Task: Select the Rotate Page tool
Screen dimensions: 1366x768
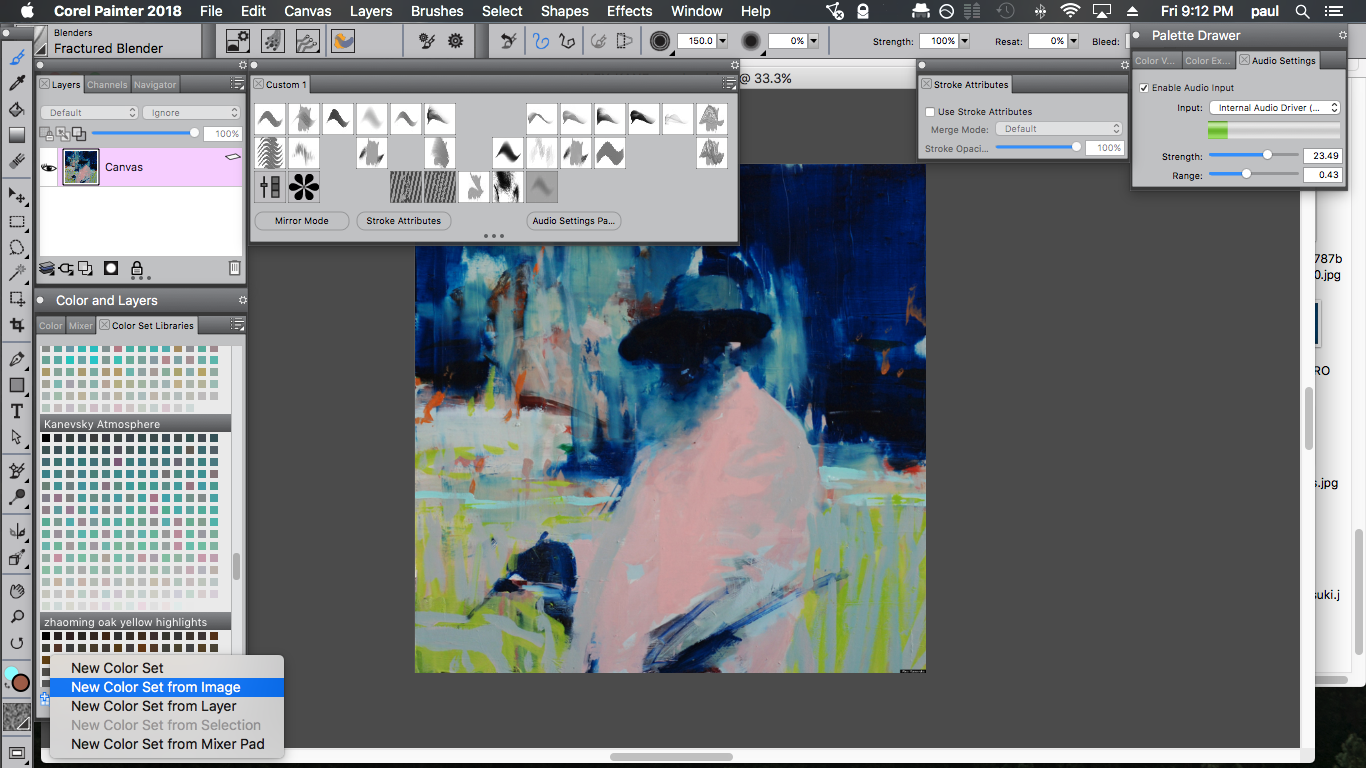Action: pos(17,643)
